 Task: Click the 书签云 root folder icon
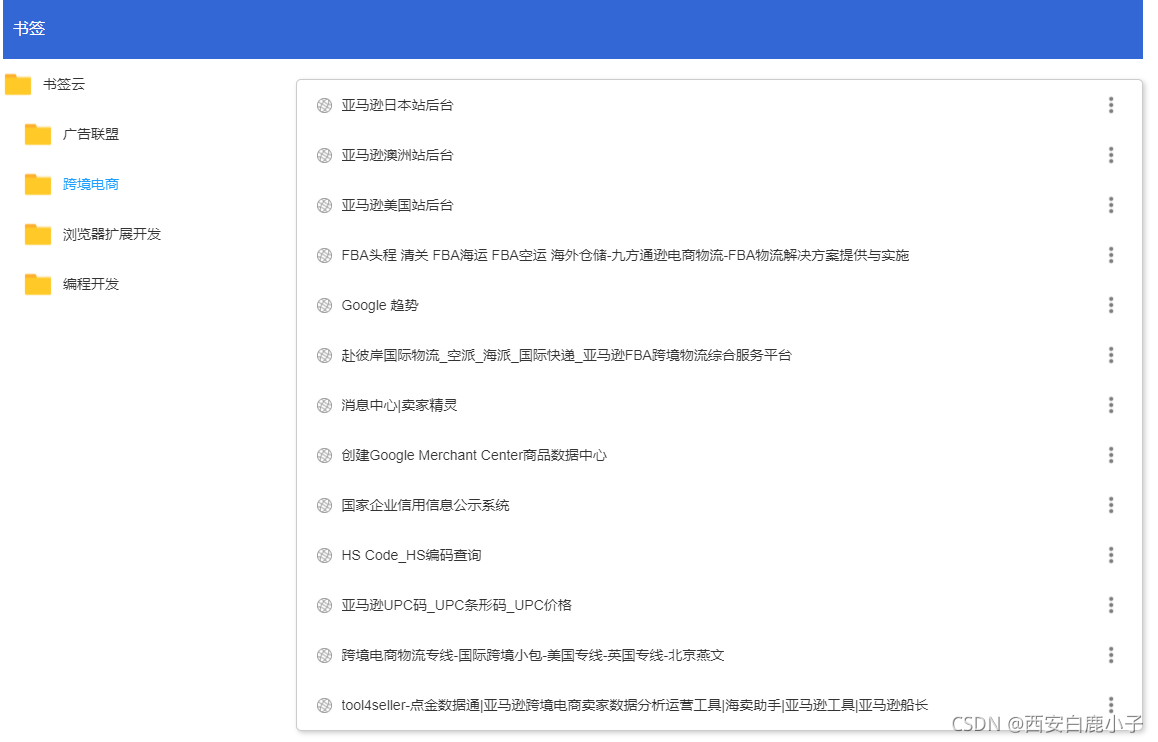(x=18, y=85)
